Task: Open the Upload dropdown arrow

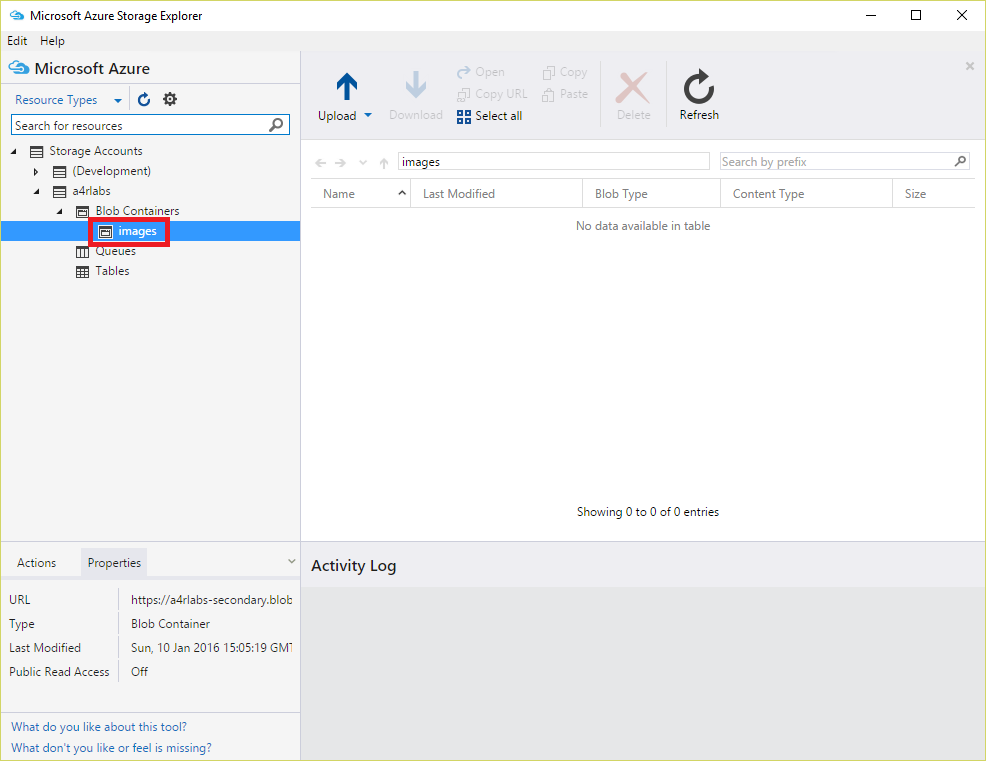Action: tap(368, 116)
